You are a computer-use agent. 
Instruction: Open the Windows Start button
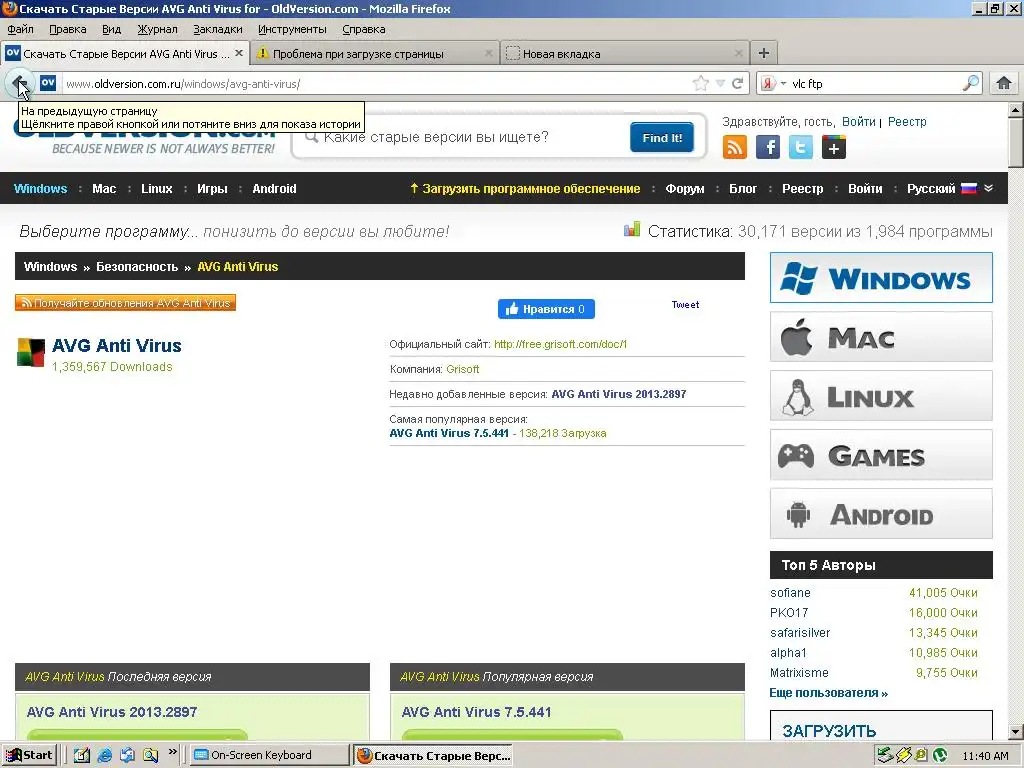pos(29,755)
